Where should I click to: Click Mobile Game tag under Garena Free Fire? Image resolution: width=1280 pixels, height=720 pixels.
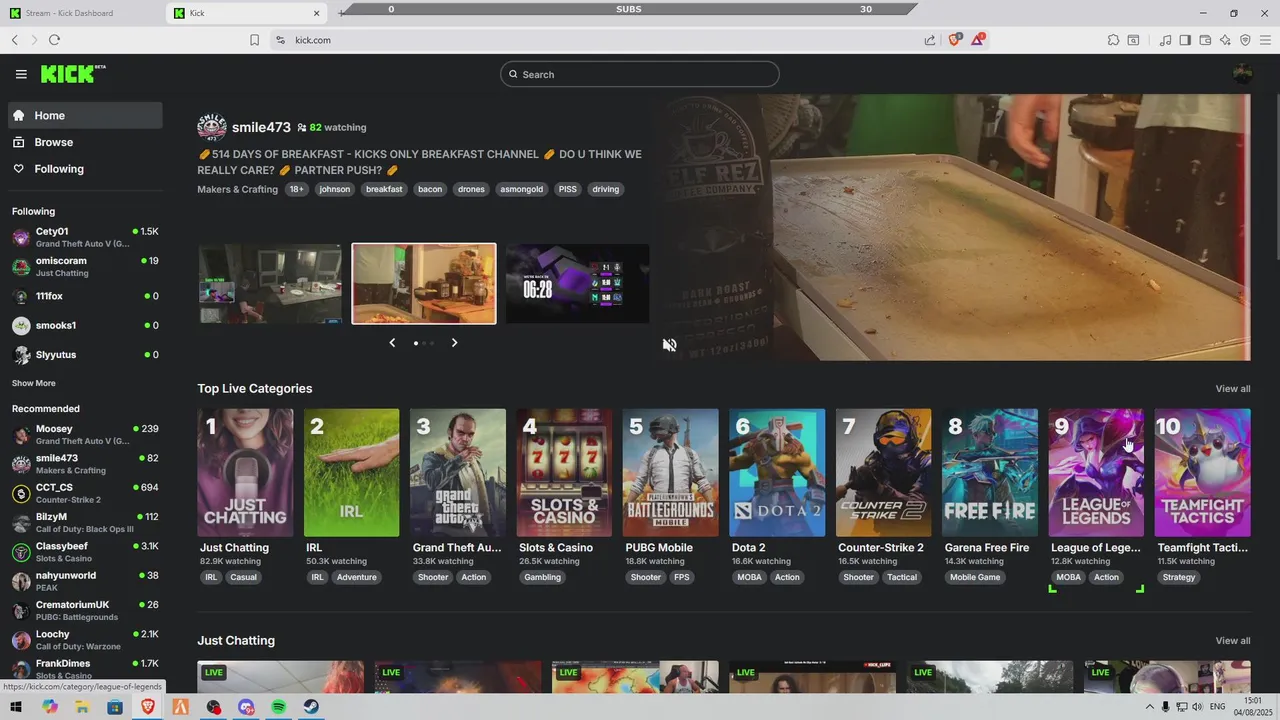(975, 577)
